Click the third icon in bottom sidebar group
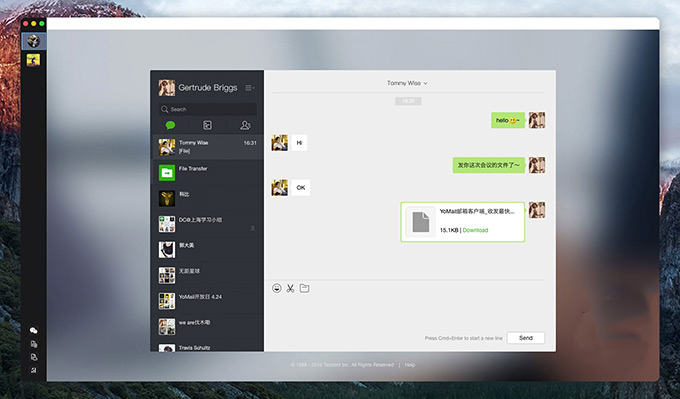680x399 pixels. click(33, 357)
